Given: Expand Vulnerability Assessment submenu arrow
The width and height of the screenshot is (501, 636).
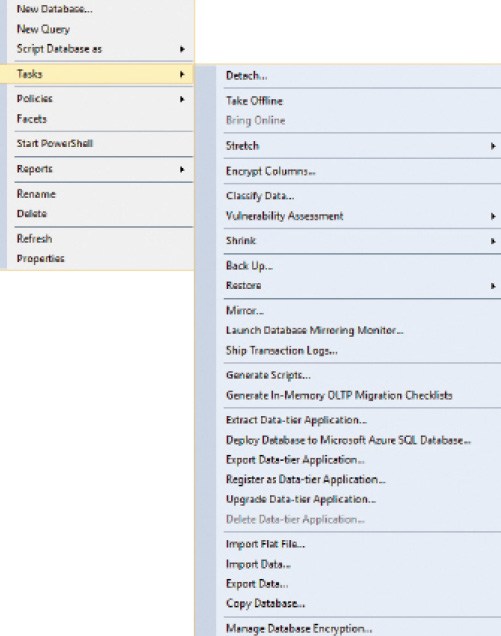Looking at the screenshot, I should pos(493,216).
